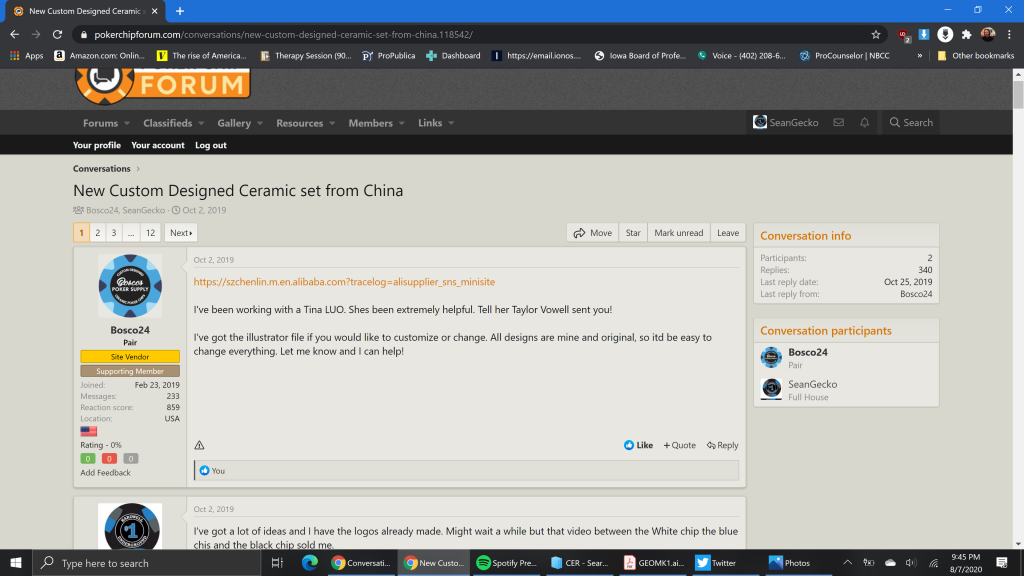The height and width of the screenshot is (576, 1024).
Task: Open the conversations envelope icon in navbar
Action: click(838, 123)
